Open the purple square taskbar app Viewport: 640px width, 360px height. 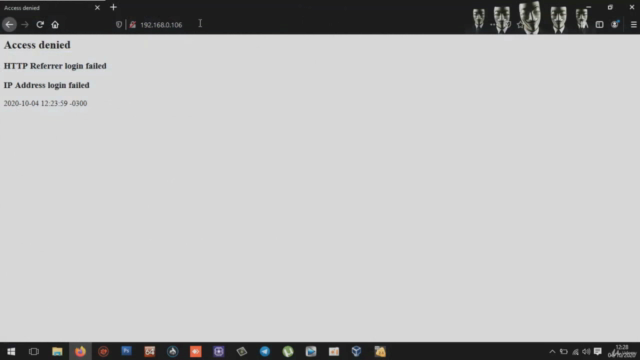219,351
